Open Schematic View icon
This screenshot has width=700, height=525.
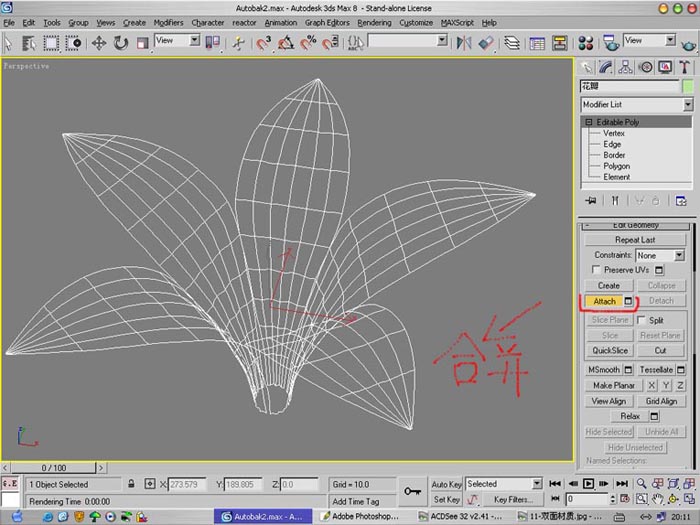coord(559,43)
